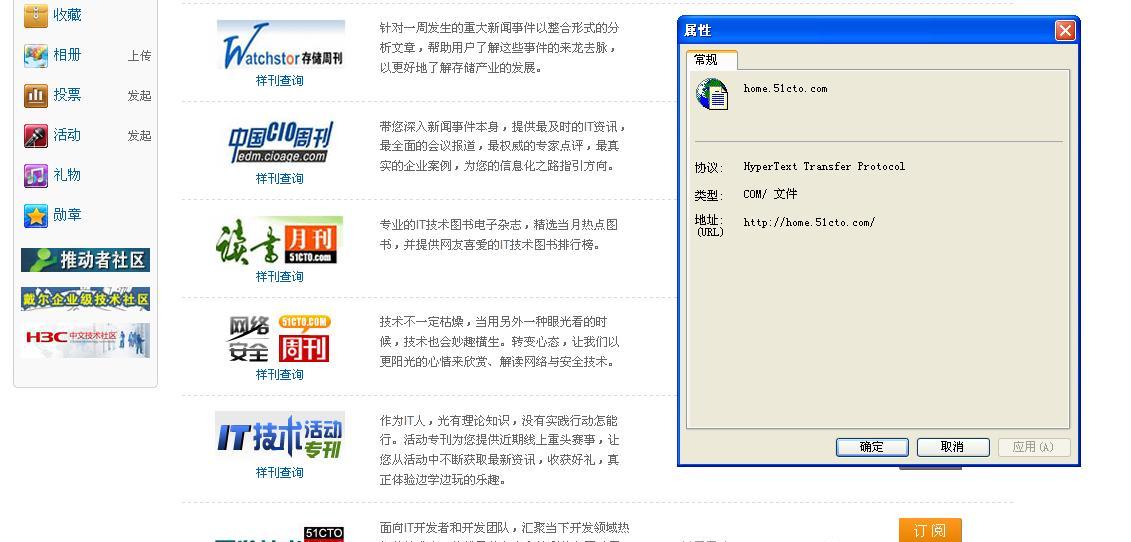Click the Watchstor 存储周刊 logo
This screenshot has width=1131, height=542.
[281, 45]
